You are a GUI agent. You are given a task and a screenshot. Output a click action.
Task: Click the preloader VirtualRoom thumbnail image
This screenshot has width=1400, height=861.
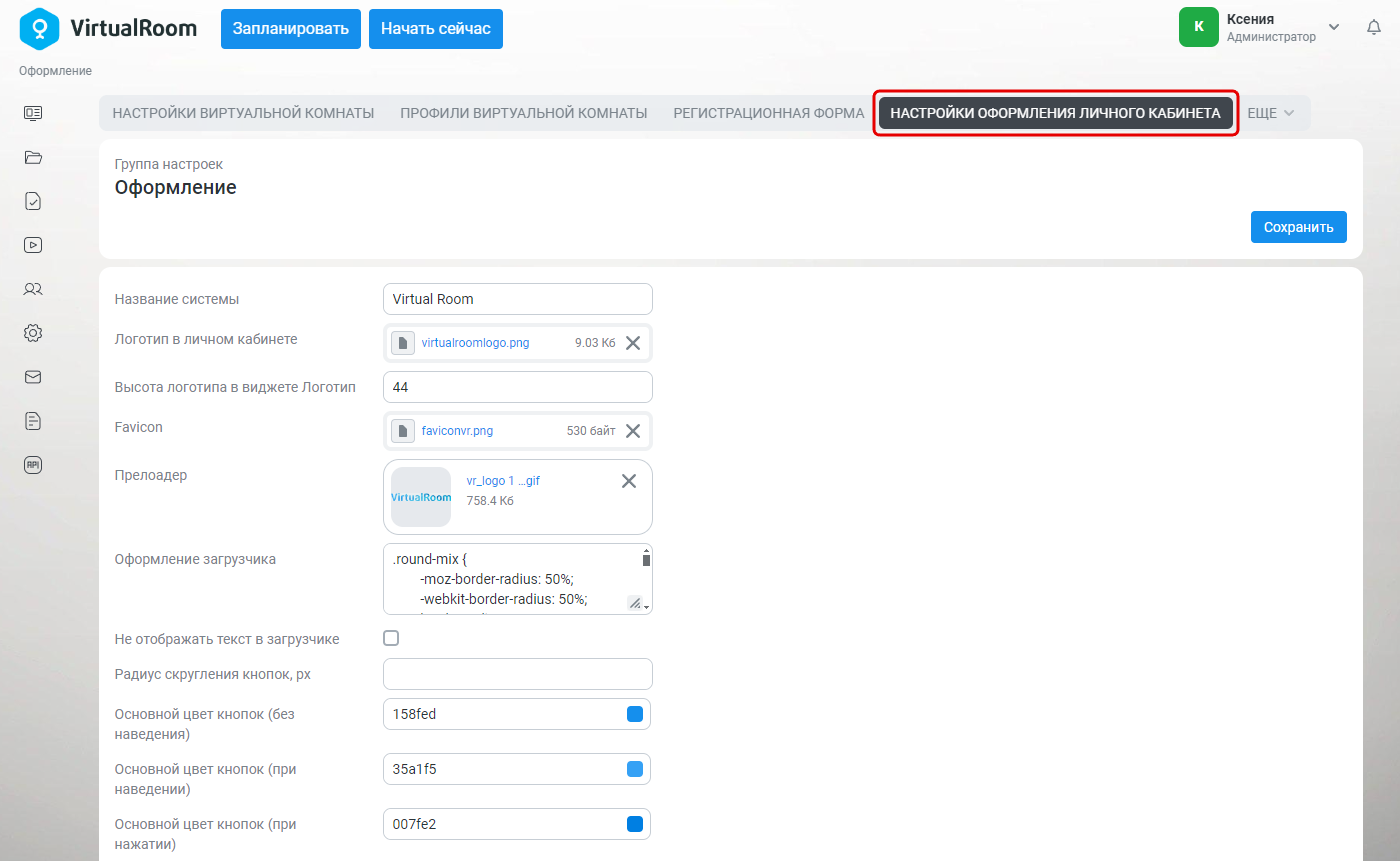421,497
